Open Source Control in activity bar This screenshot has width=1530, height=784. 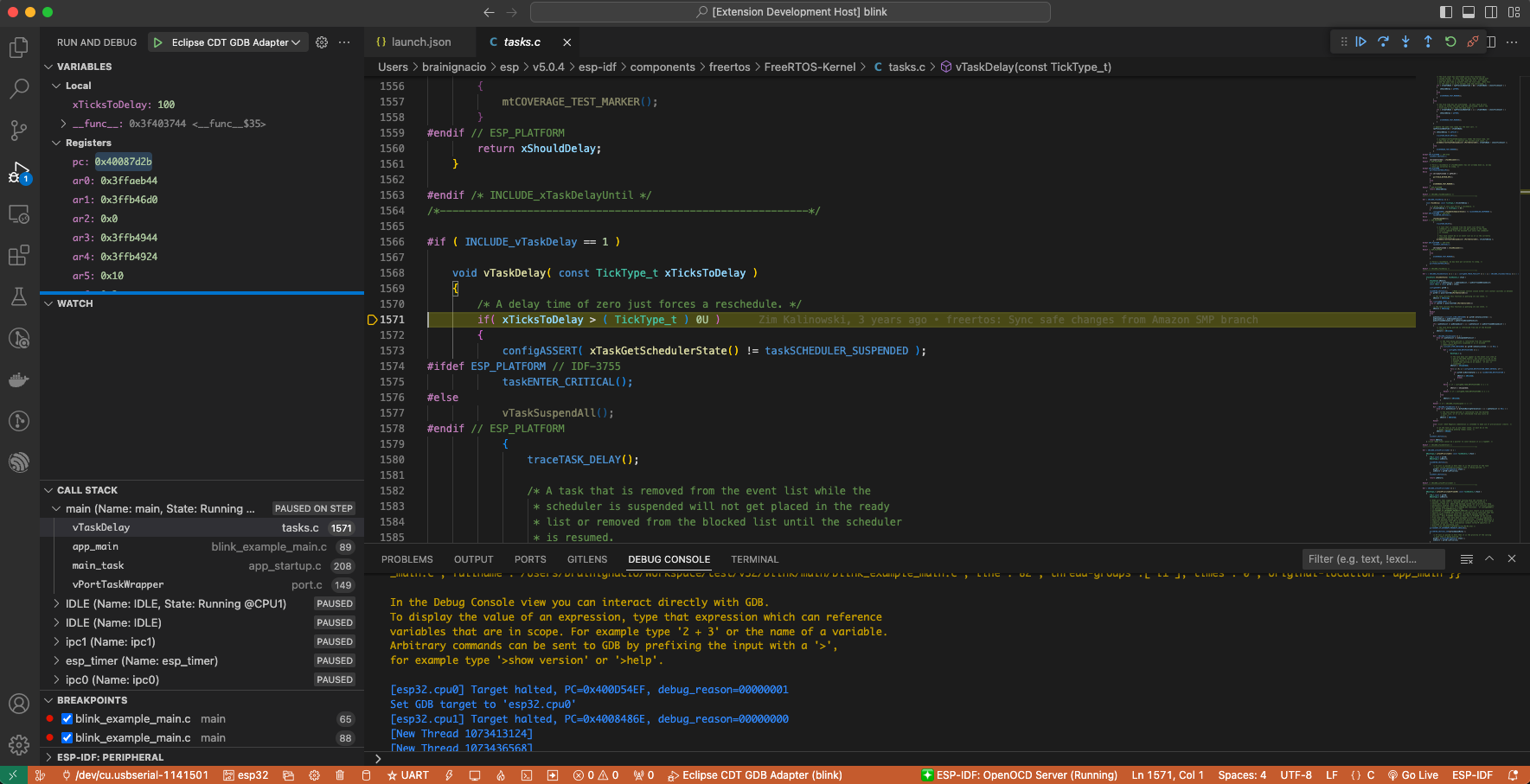click(19, 130)
